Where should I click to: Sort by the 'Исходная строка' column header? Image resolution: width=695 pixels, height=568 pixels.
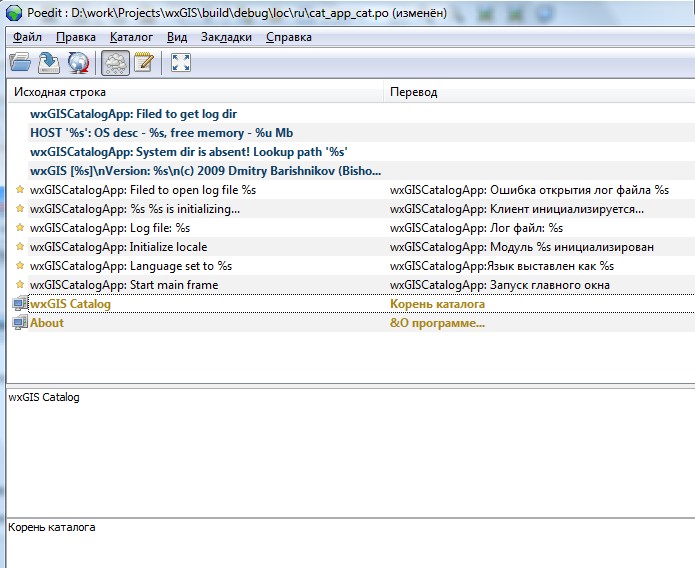(195, 92)
